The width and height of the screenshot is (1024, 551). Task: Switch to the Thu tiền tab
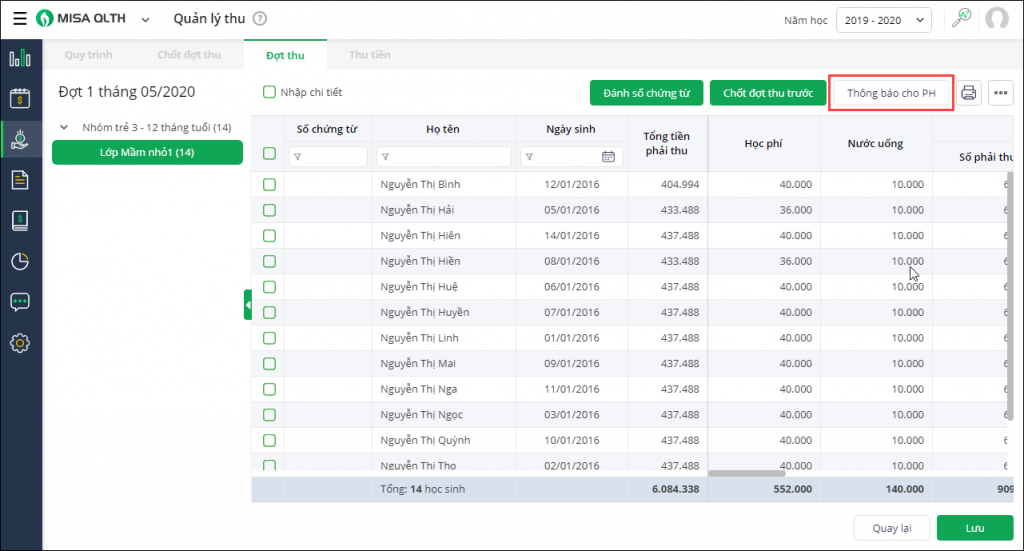click(369, 55)
